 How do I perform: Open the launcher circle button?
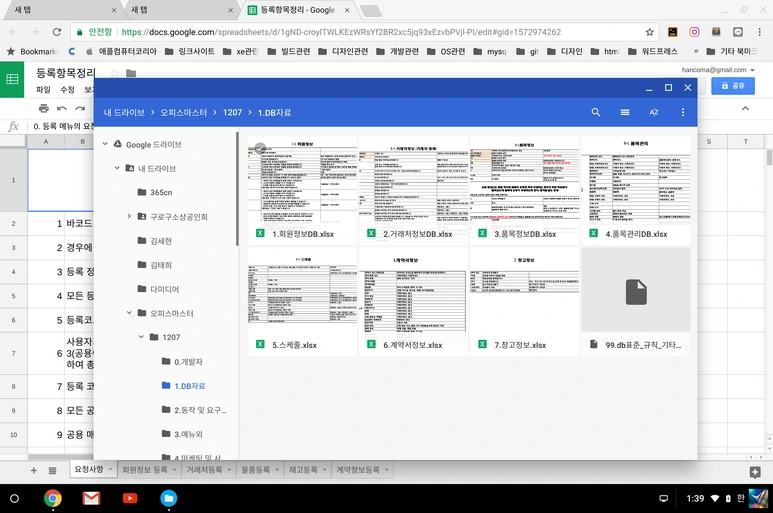click(x=14, y=498)
